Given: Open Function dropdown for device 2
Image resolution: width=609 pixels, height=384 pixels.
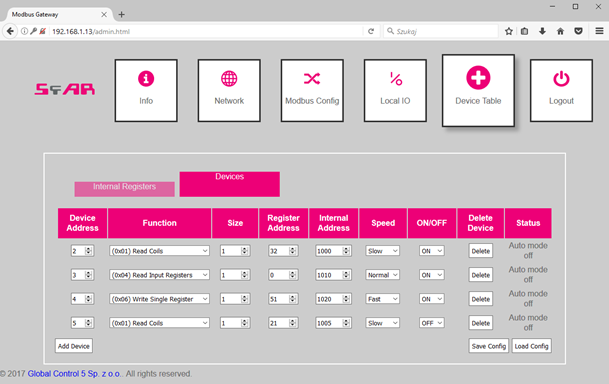Looking at the screenshot, I should click(x=159, y=251).
